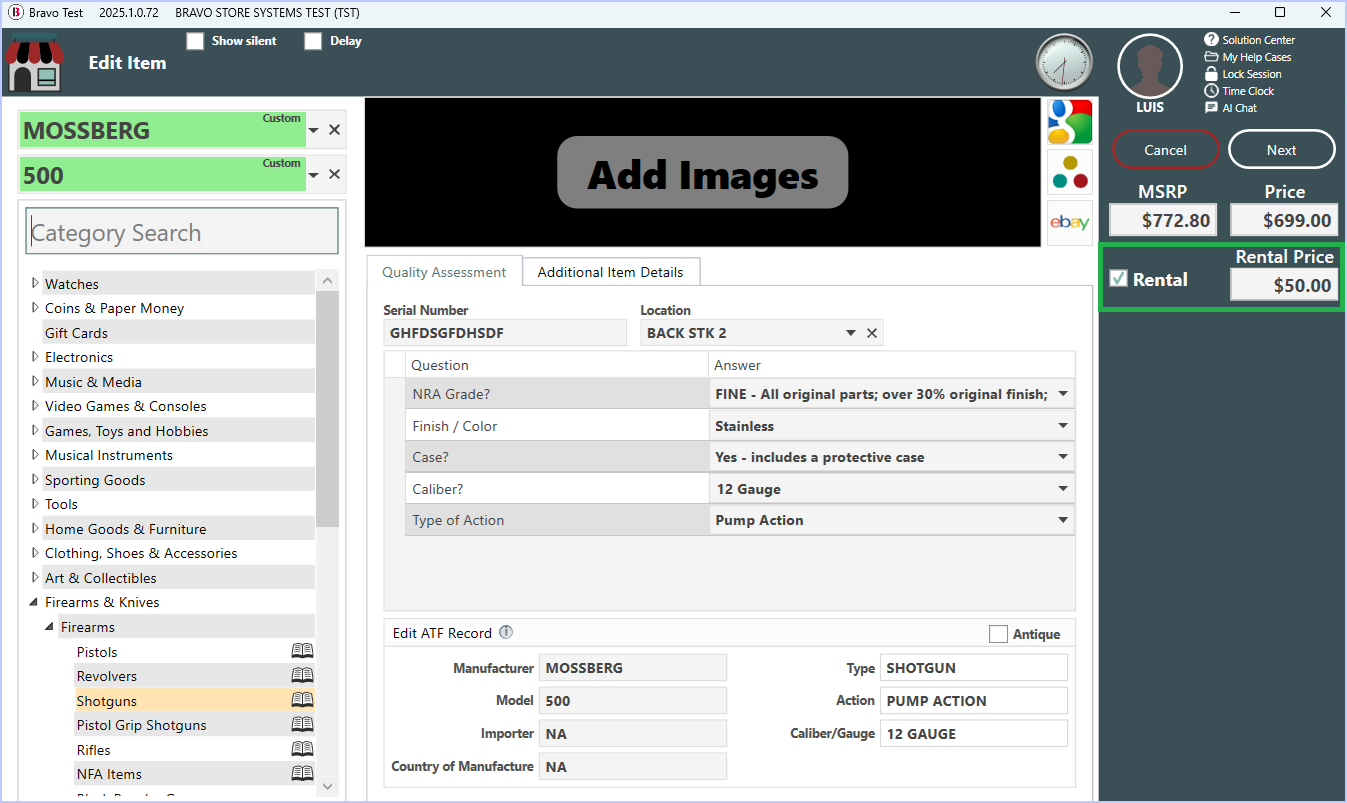Open the NRA Grade answer dropdown
Image resolution: width=1347 pixels, height=803 pixels.
[1063, 394]
